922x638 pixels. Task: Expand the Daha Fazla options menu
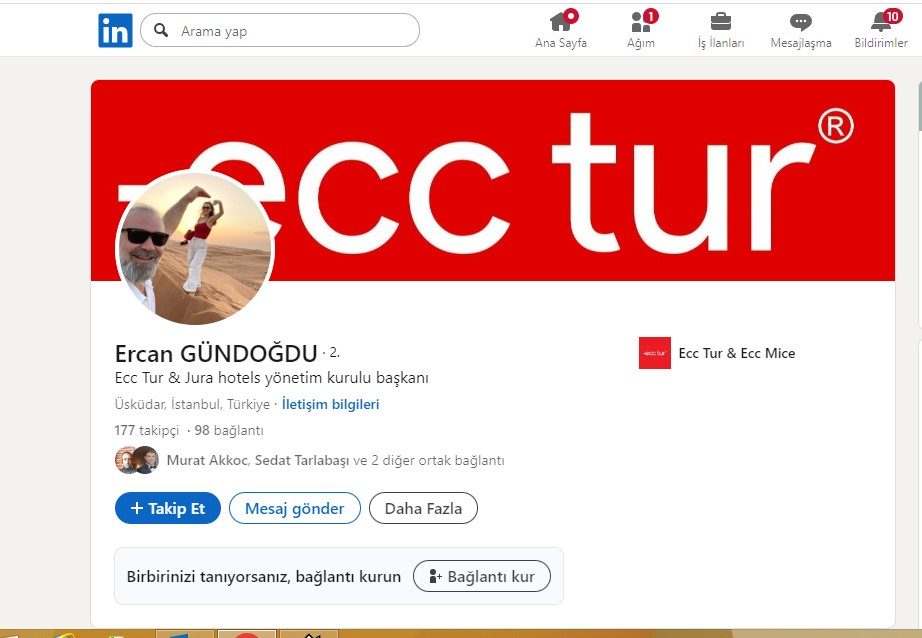[x=423, y=509]
